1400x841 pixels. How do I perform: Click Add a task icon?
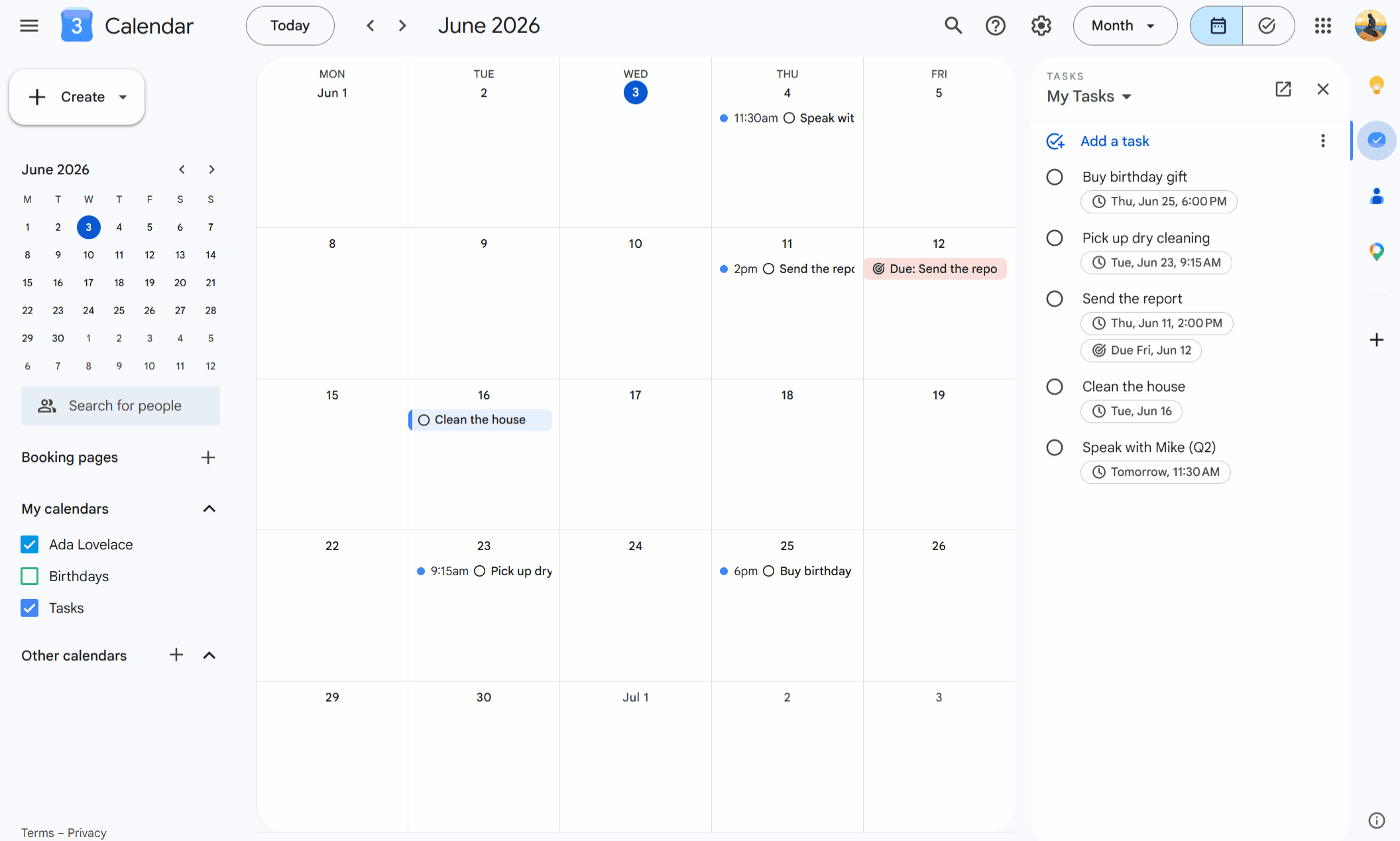tap(1055, 141)
